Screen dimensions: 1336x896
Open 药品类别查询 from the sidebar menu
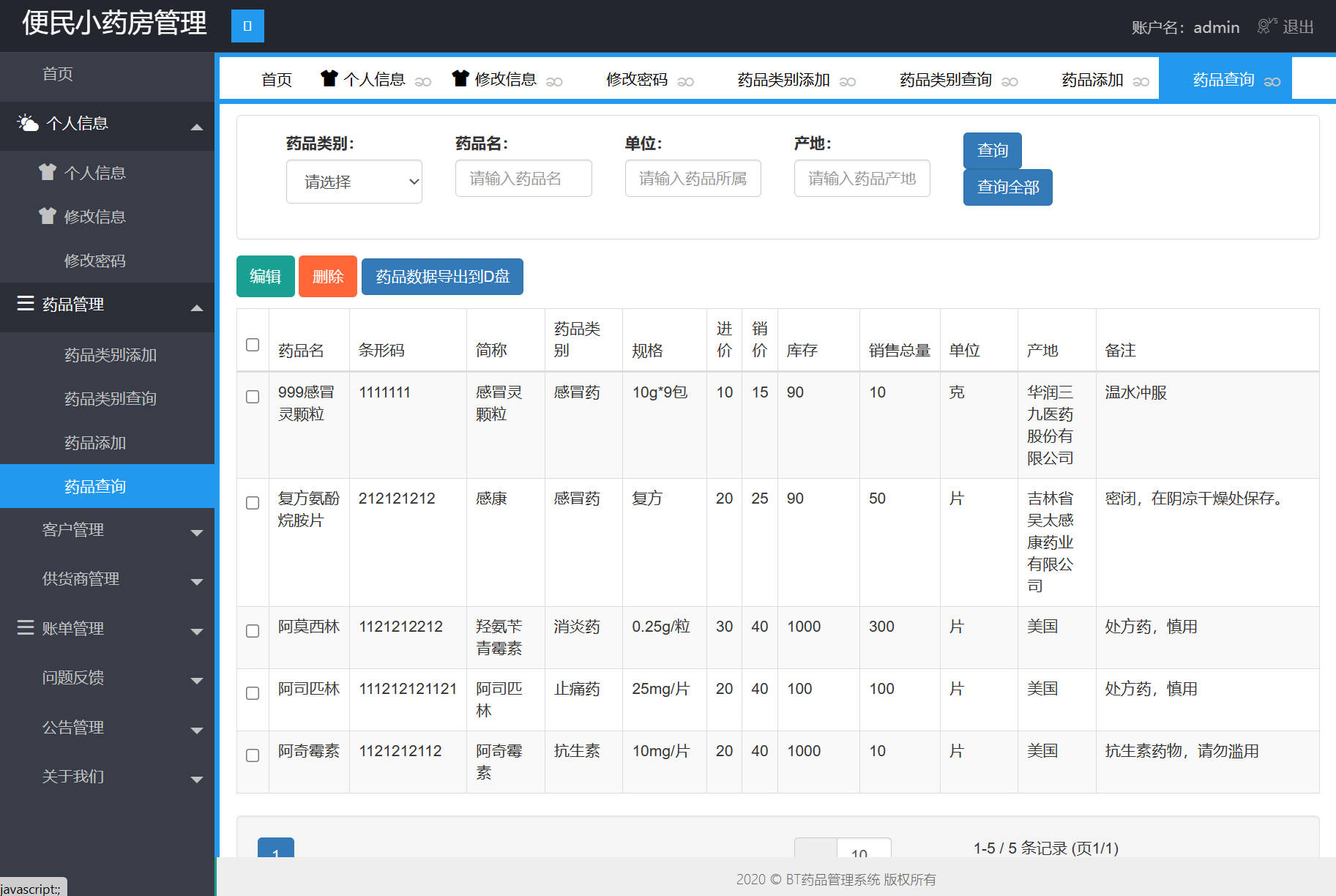point(111,398)
